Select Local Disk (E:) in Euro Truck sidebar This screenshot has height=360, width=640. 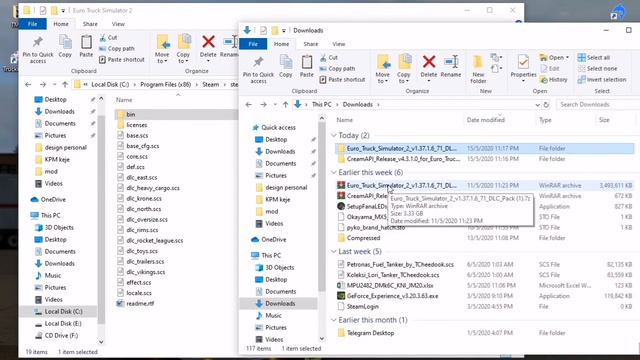tap(63, 324)
